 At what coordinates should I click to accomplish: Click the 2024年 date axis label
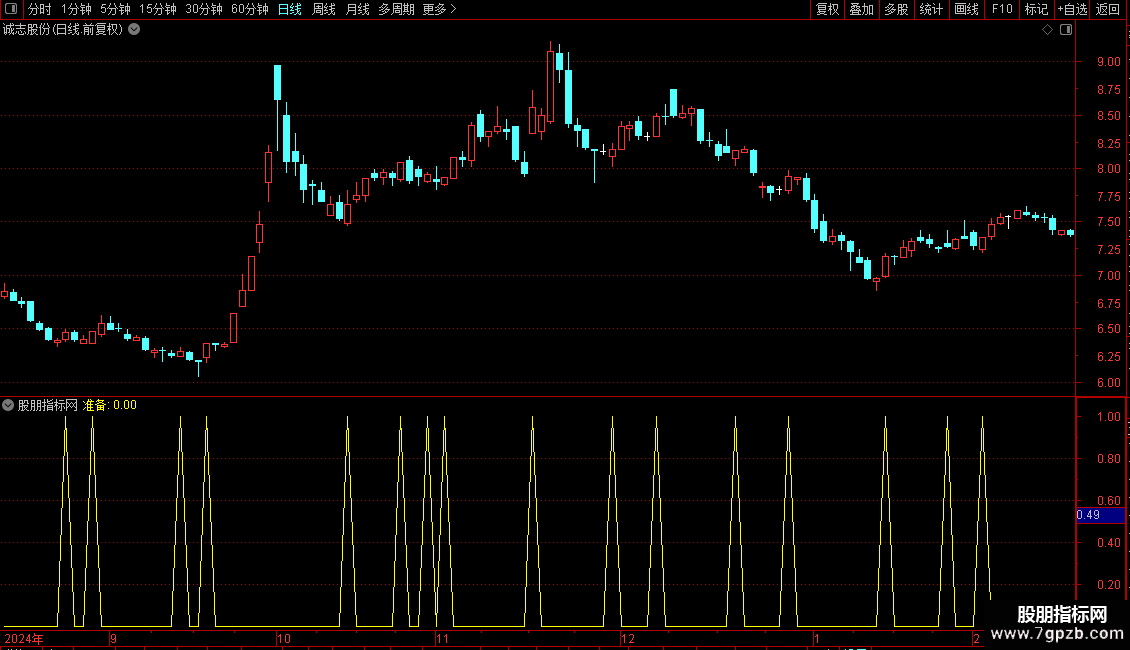click(24, 638)
